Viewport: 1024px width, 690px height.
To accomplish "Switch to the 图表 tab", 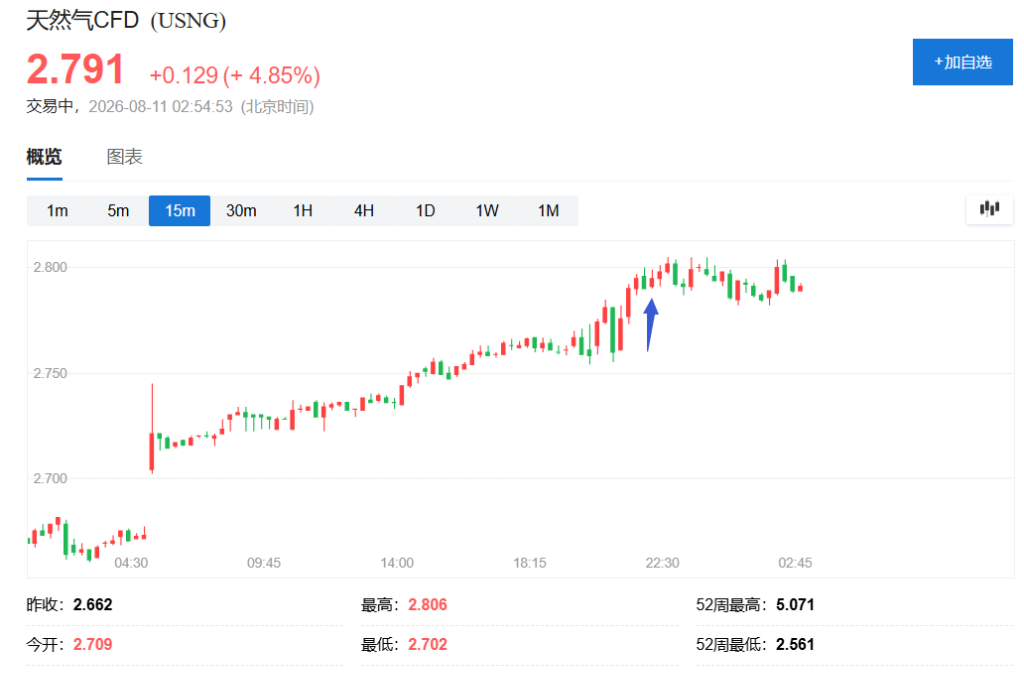I will tap(124, 157).
